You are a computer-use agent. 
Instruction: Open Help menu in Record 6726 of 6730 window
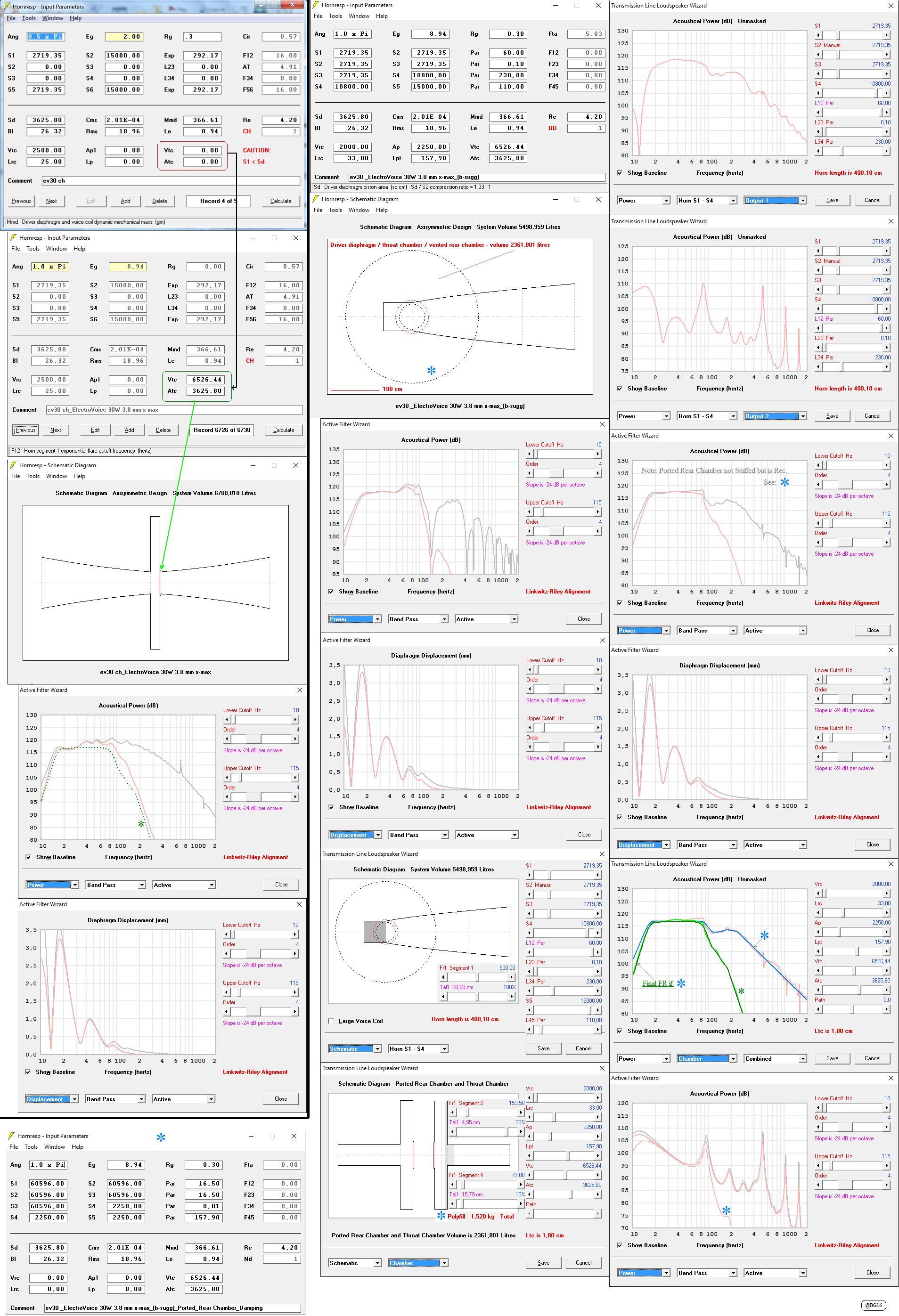click(x=79, y=249)
